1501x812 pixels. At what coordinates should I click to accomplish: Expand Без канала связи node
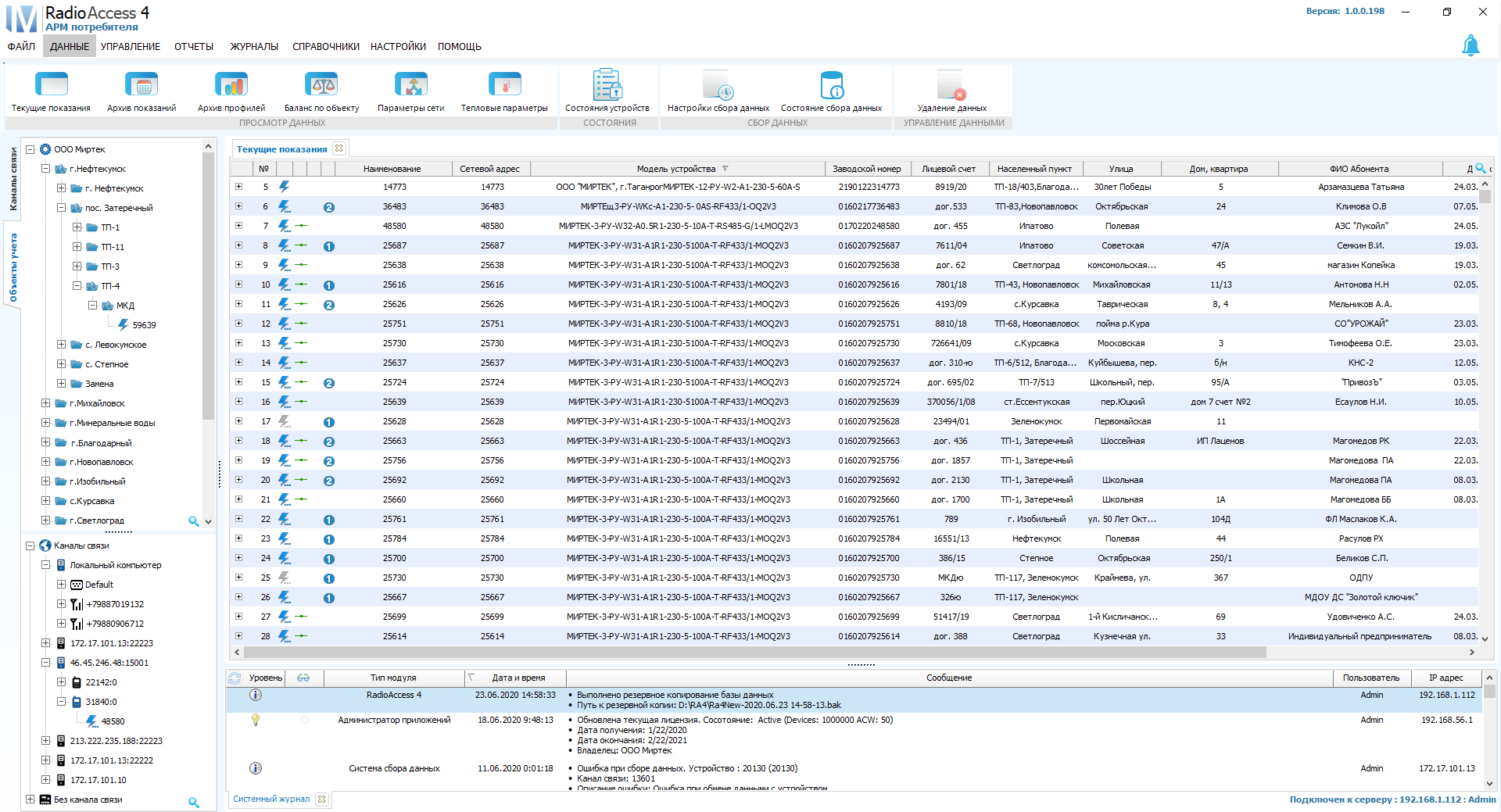point(30,799)
